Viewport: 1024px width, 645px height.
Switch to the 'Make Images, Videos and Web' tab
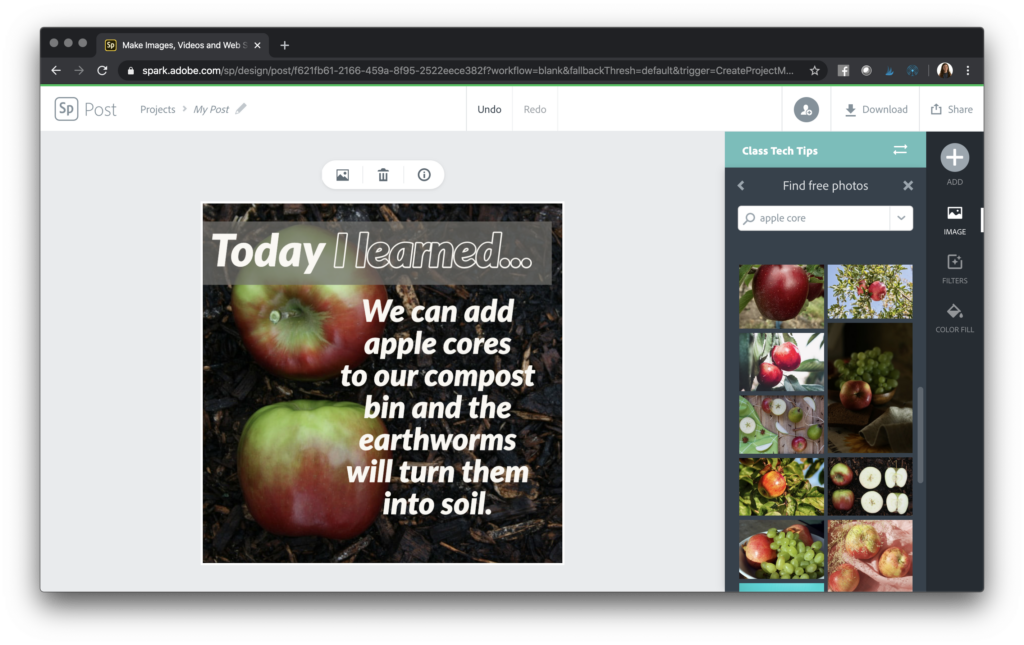coord(180,44)
